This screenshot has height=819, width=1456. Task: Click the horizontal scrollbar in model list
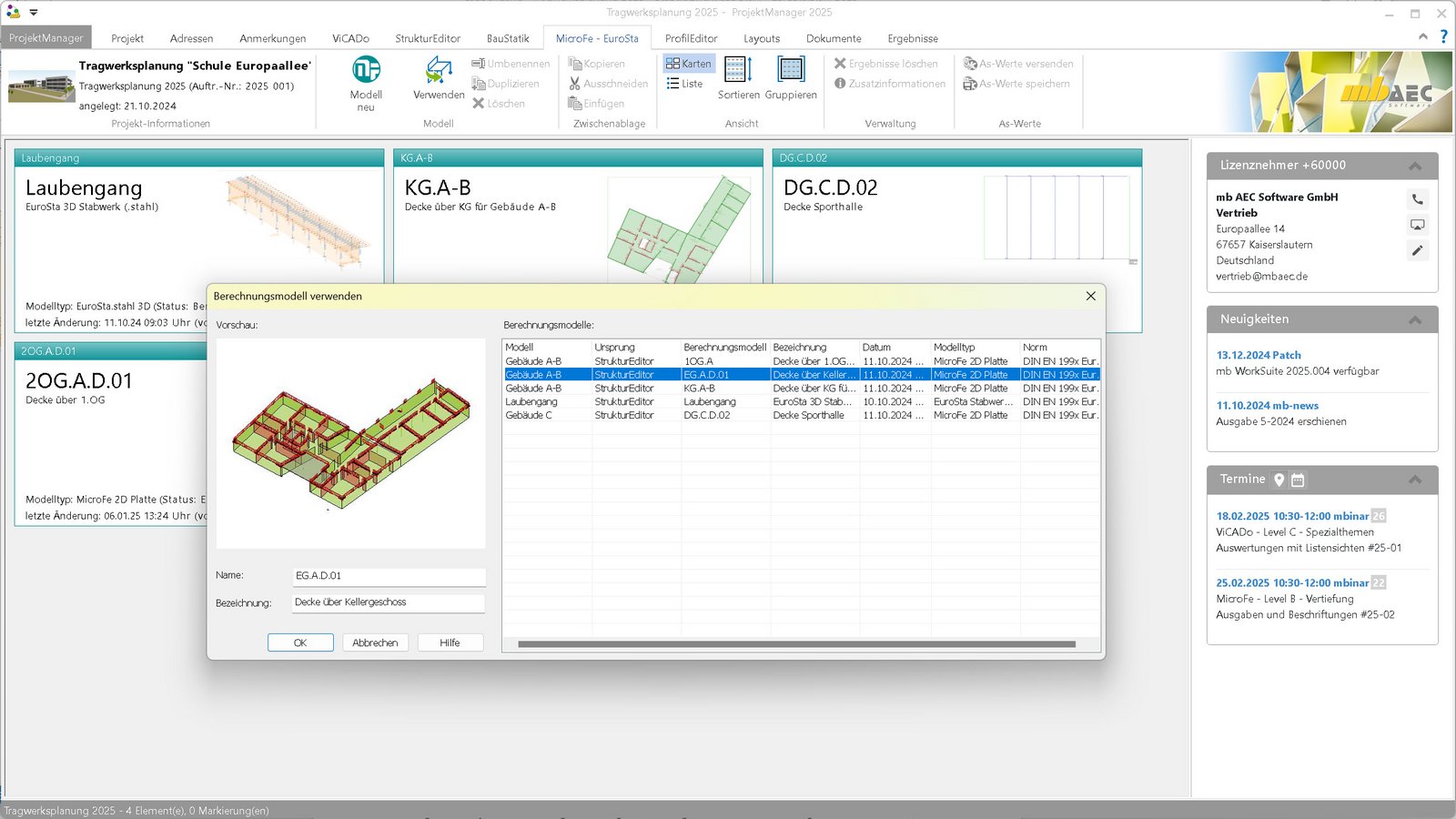pyautogui.click(x=796, y=644)
